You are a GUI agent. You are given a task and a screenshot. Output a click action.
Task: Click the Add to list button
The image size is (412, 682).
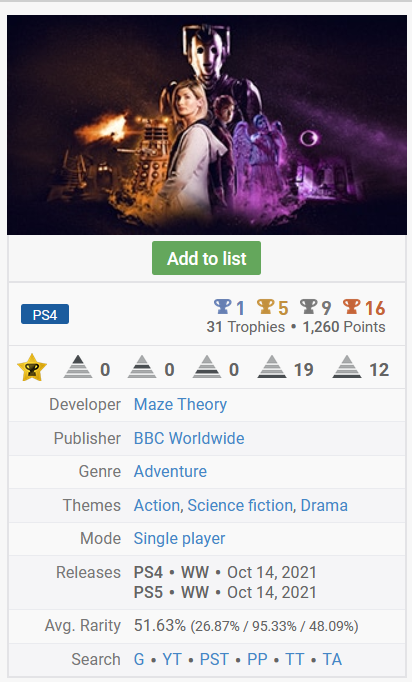[207, 258]
